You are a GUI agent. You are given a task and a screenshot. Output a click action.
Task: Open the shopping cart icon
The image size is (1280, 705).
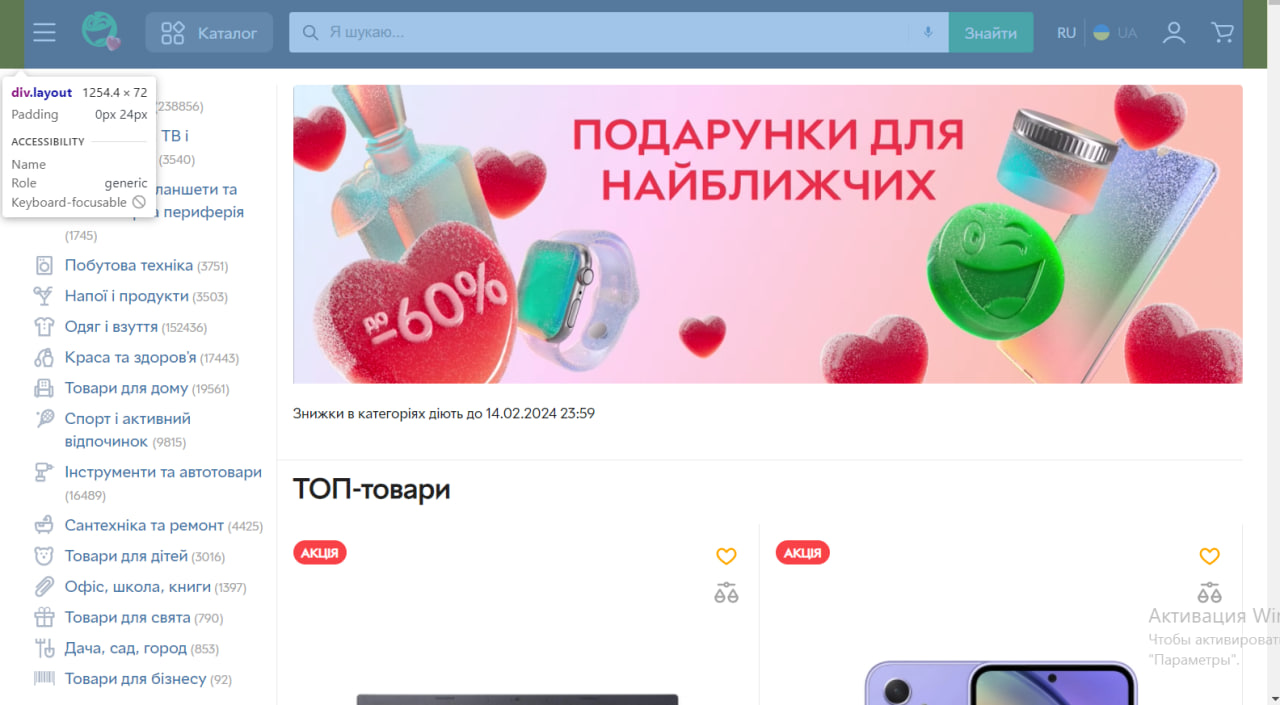pyautogui.click(x=1222, y=33)
